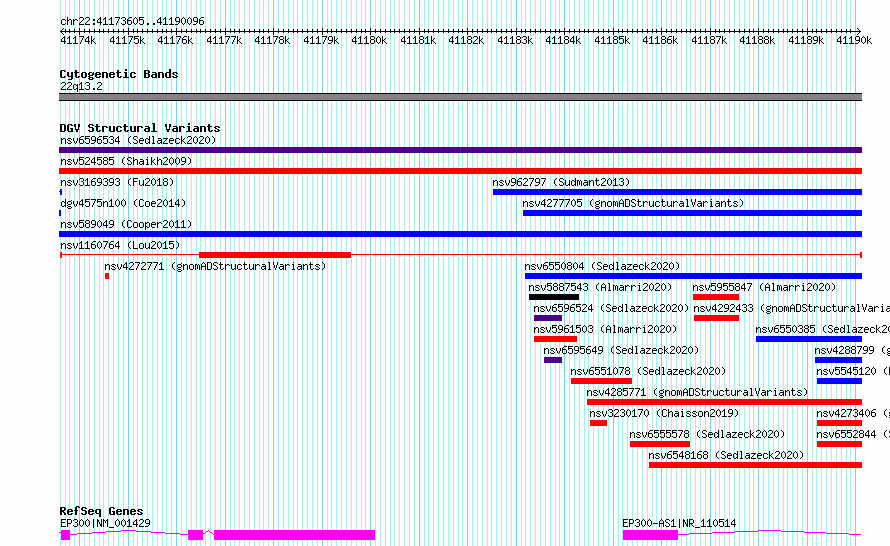Click the gray 22q13.2 cytogenetic band bar
890x546 pixels.
460,97
